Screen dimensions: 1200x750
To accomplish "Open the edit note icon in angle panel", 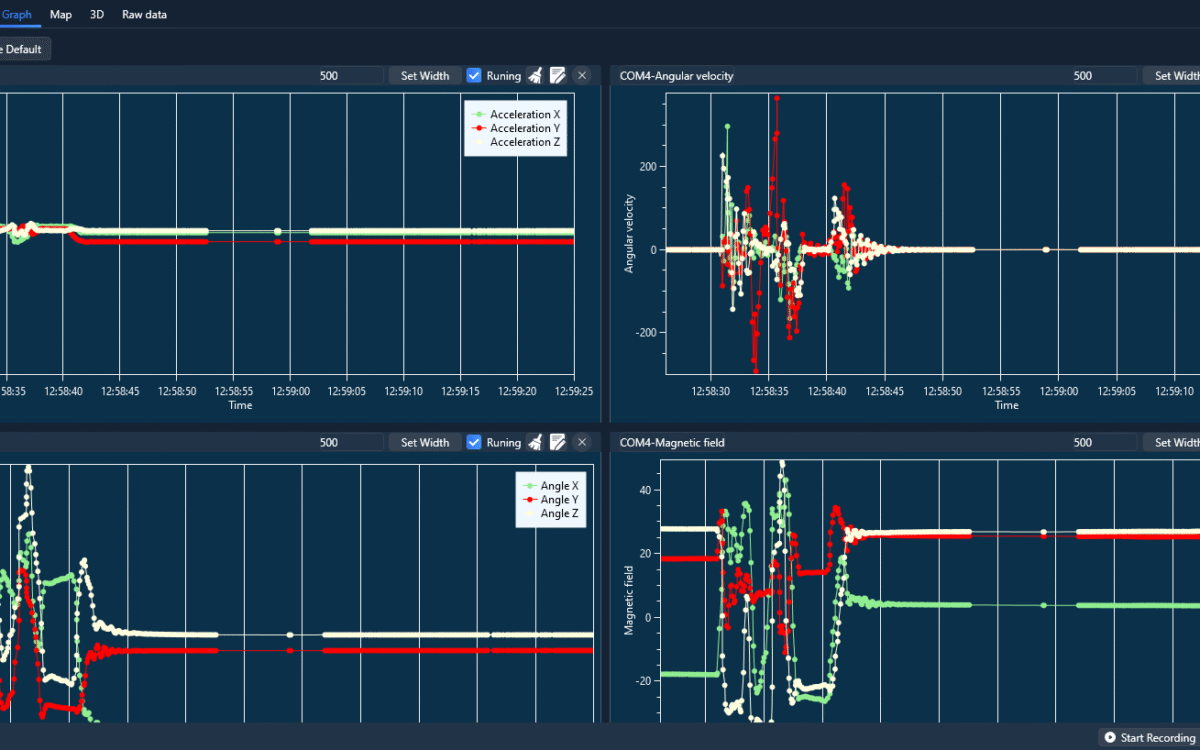I will point(558,443).
